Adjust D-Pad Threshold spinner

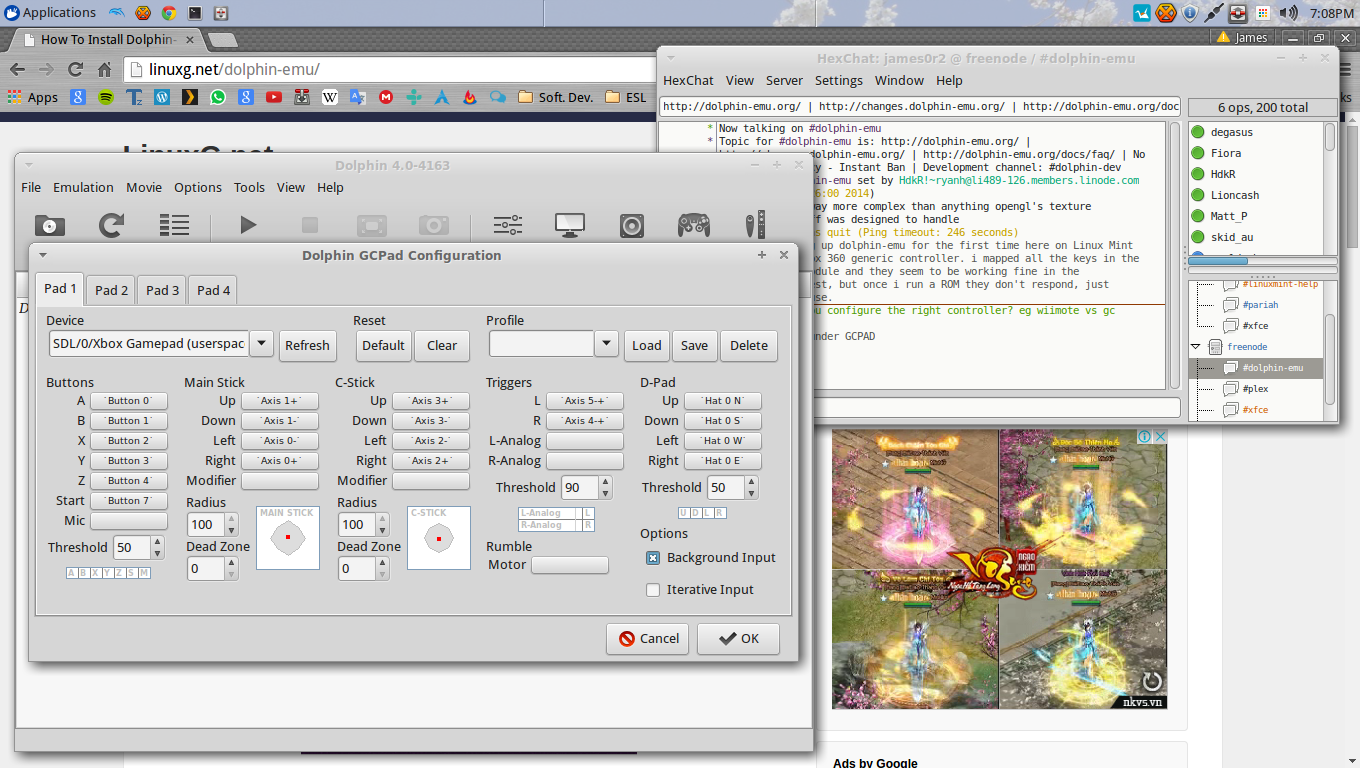coord(733,487)
